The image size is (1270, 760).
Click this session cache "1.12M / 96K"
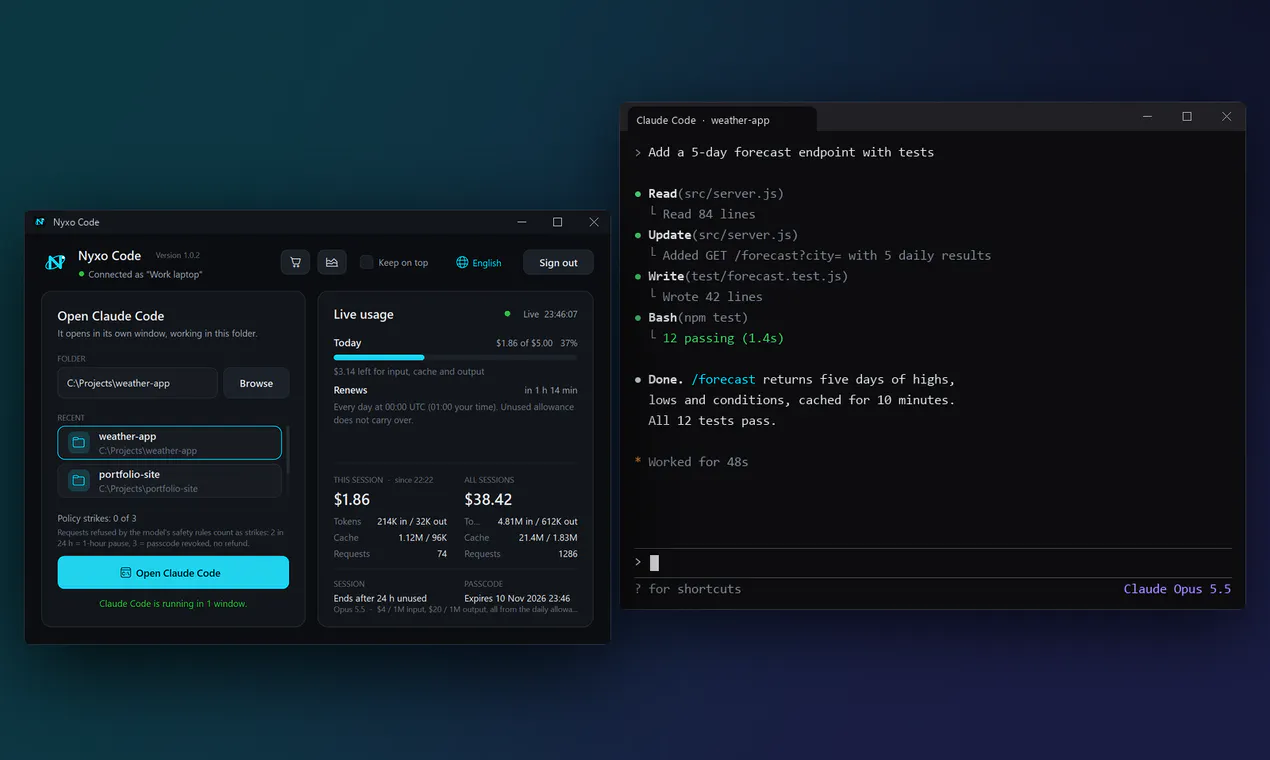point(422,537)
